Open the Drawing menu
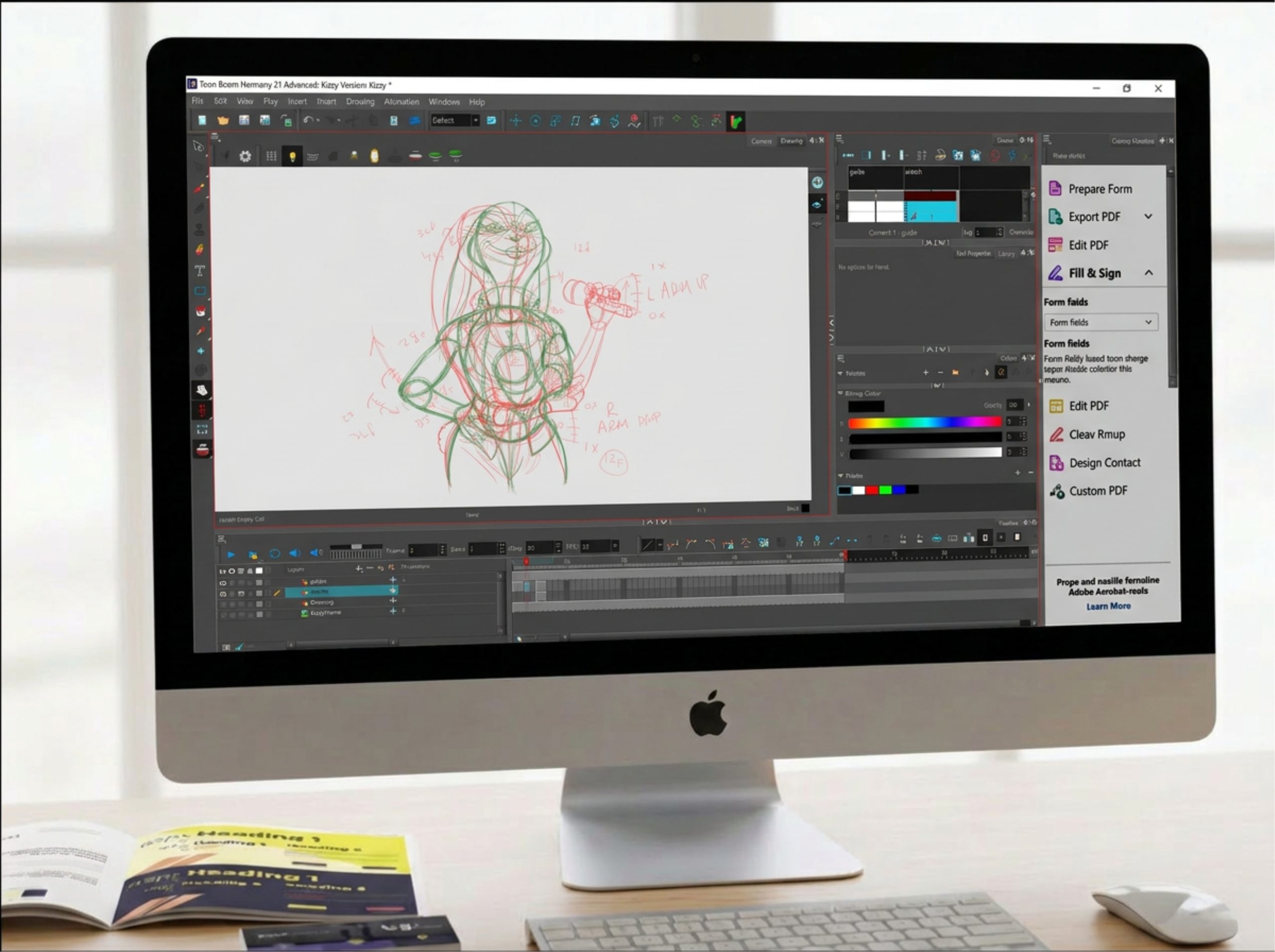 pos(360,102)
